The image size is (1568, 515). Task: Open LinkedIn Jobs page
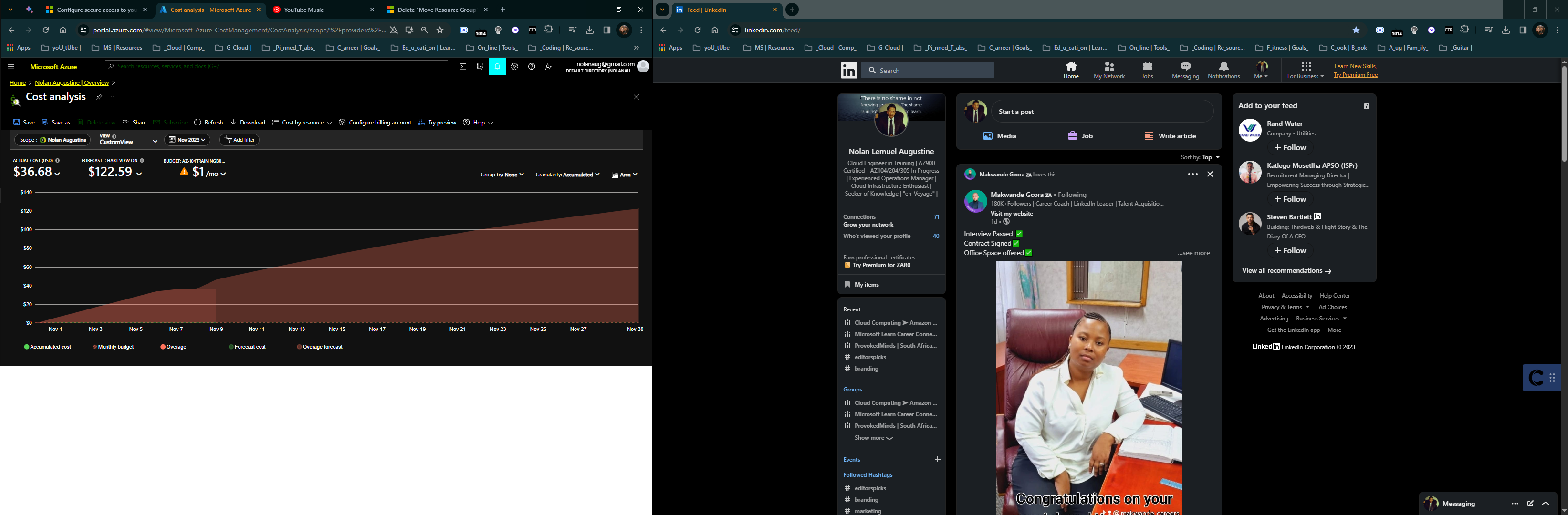1147,71
